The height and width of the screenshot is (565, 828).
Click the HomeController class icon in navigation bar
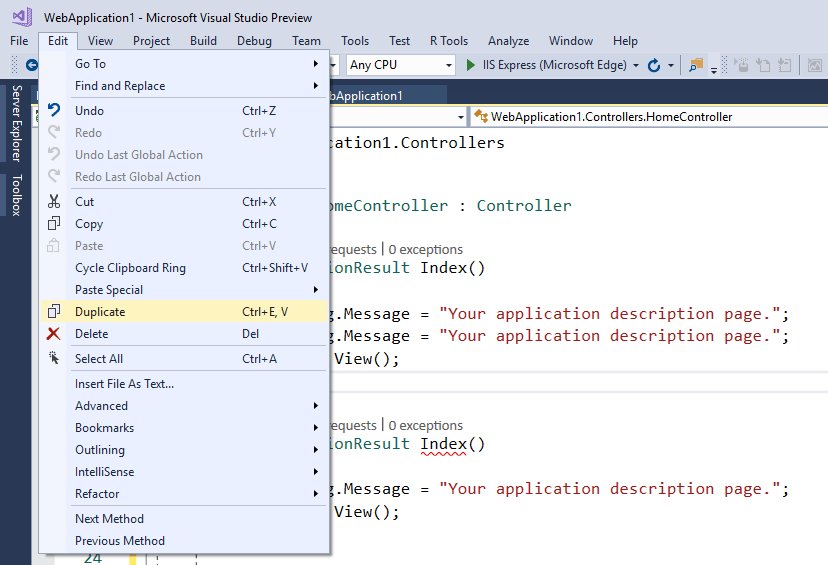(x=481, y=116)
